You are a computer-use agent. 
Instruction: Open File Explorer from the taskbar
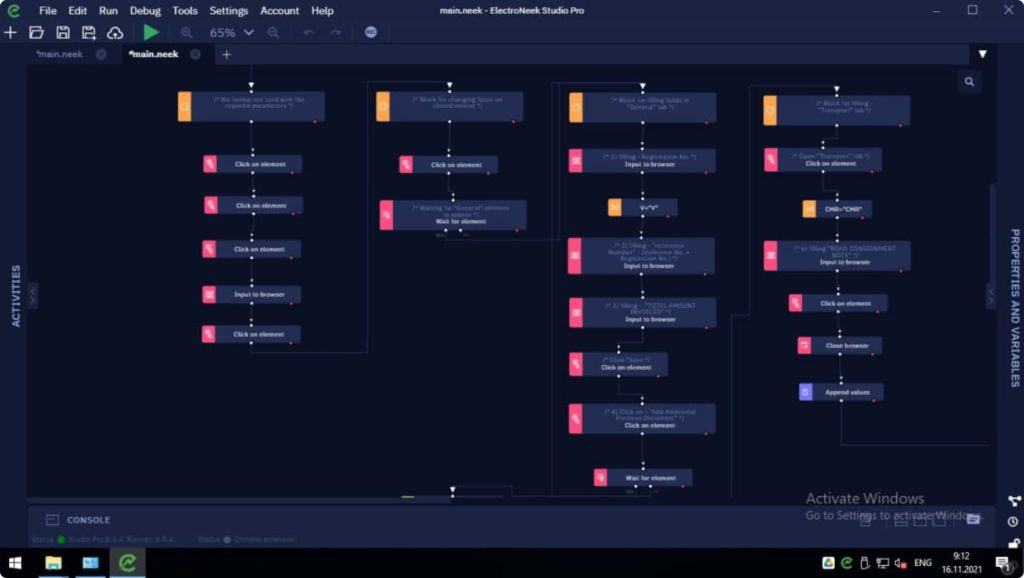[x=53, y=563]
